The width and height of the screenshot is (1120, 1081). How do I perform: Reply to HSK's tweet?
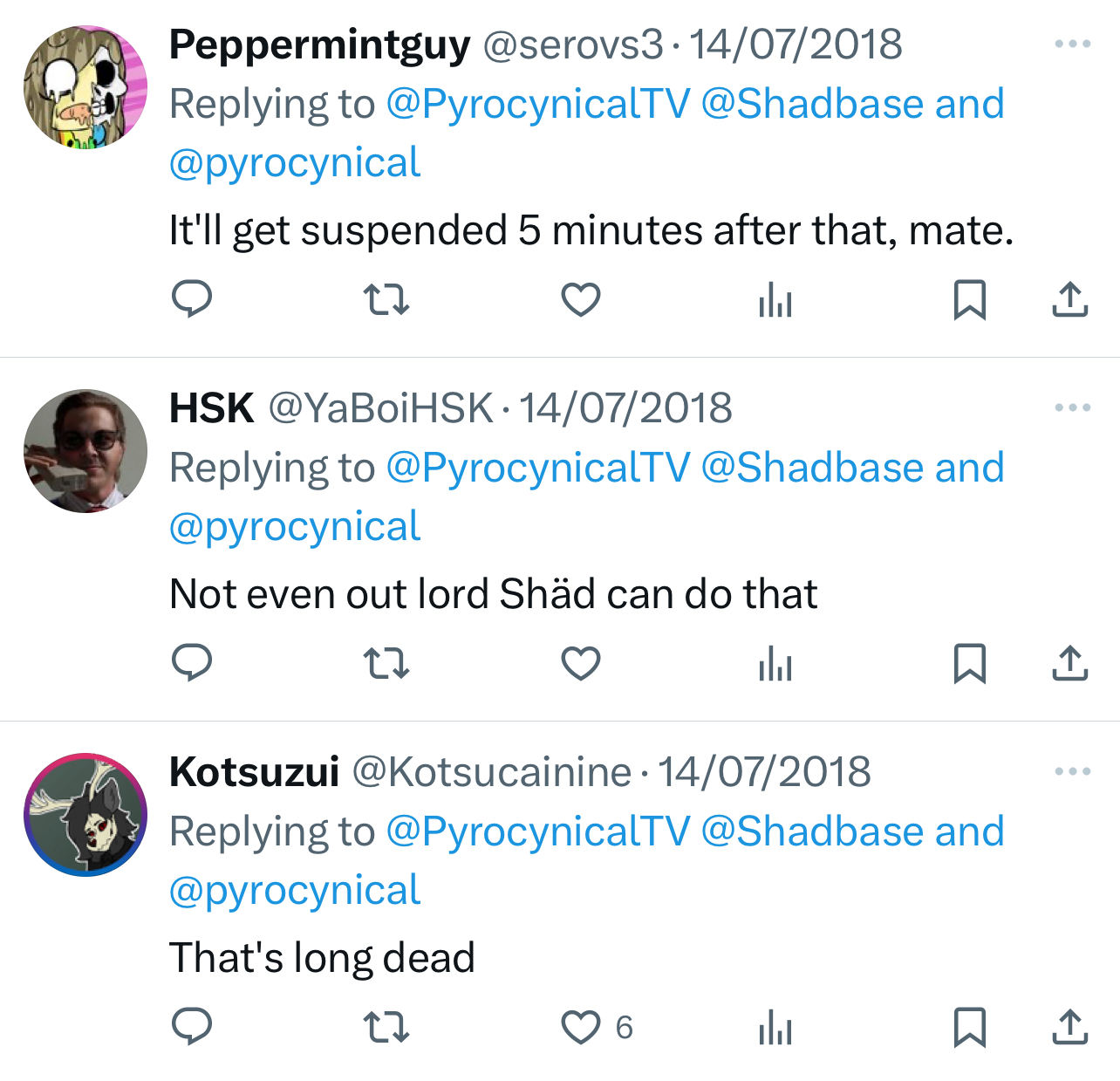[192, 664]
